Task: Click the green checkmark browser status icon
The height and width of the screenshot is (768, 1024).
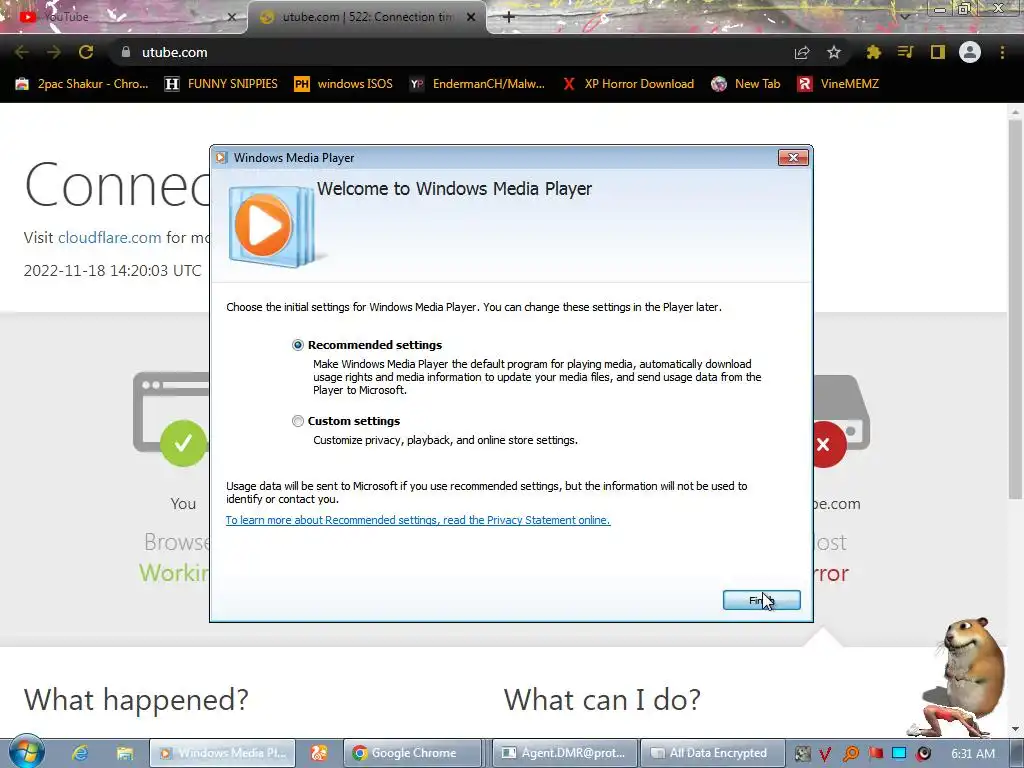Action: coord(183,443)
